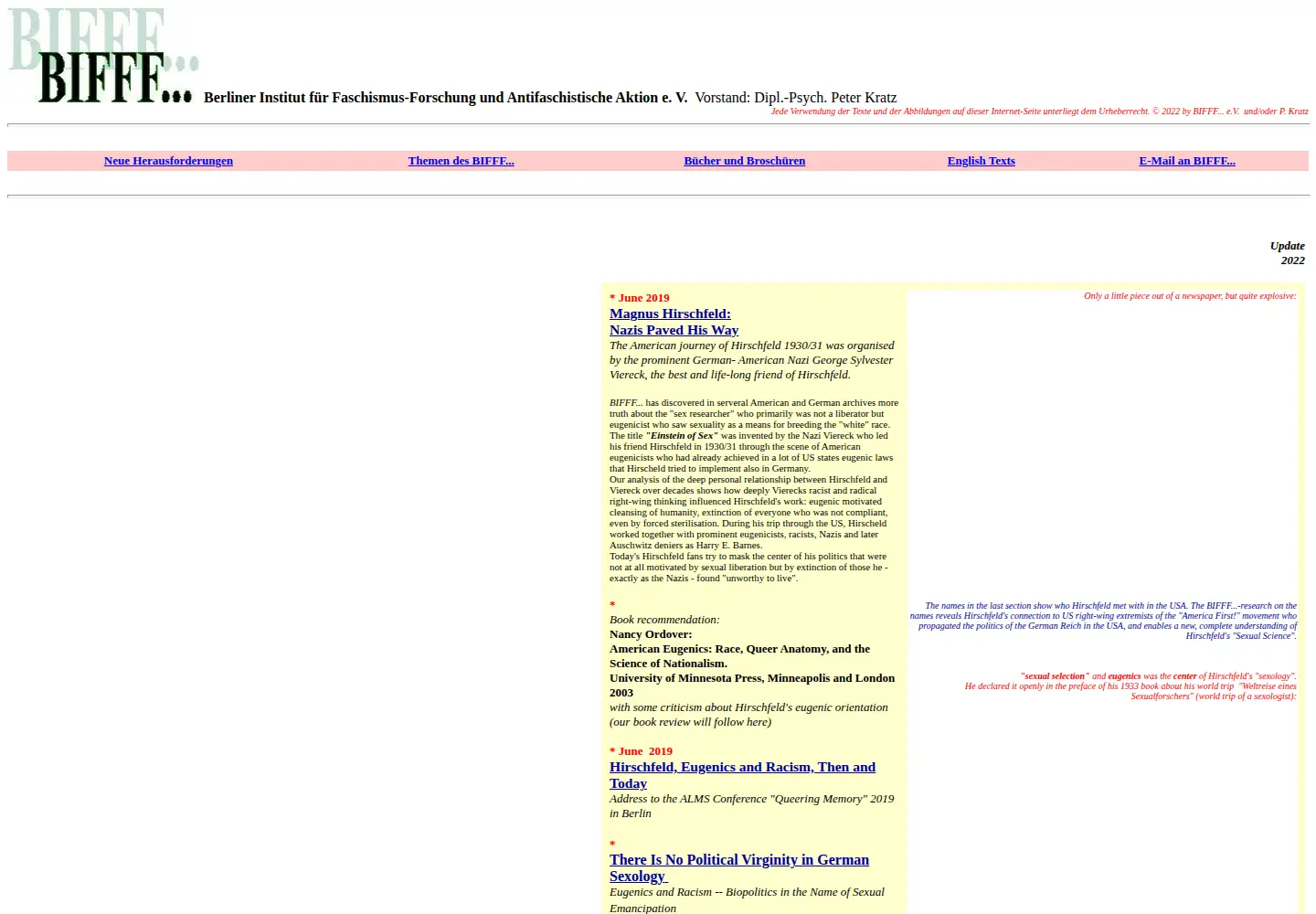Click the "Einstein of Sex" bold phrase
The height and width of the screenshot is (914, 1316).
click(682, 436)
